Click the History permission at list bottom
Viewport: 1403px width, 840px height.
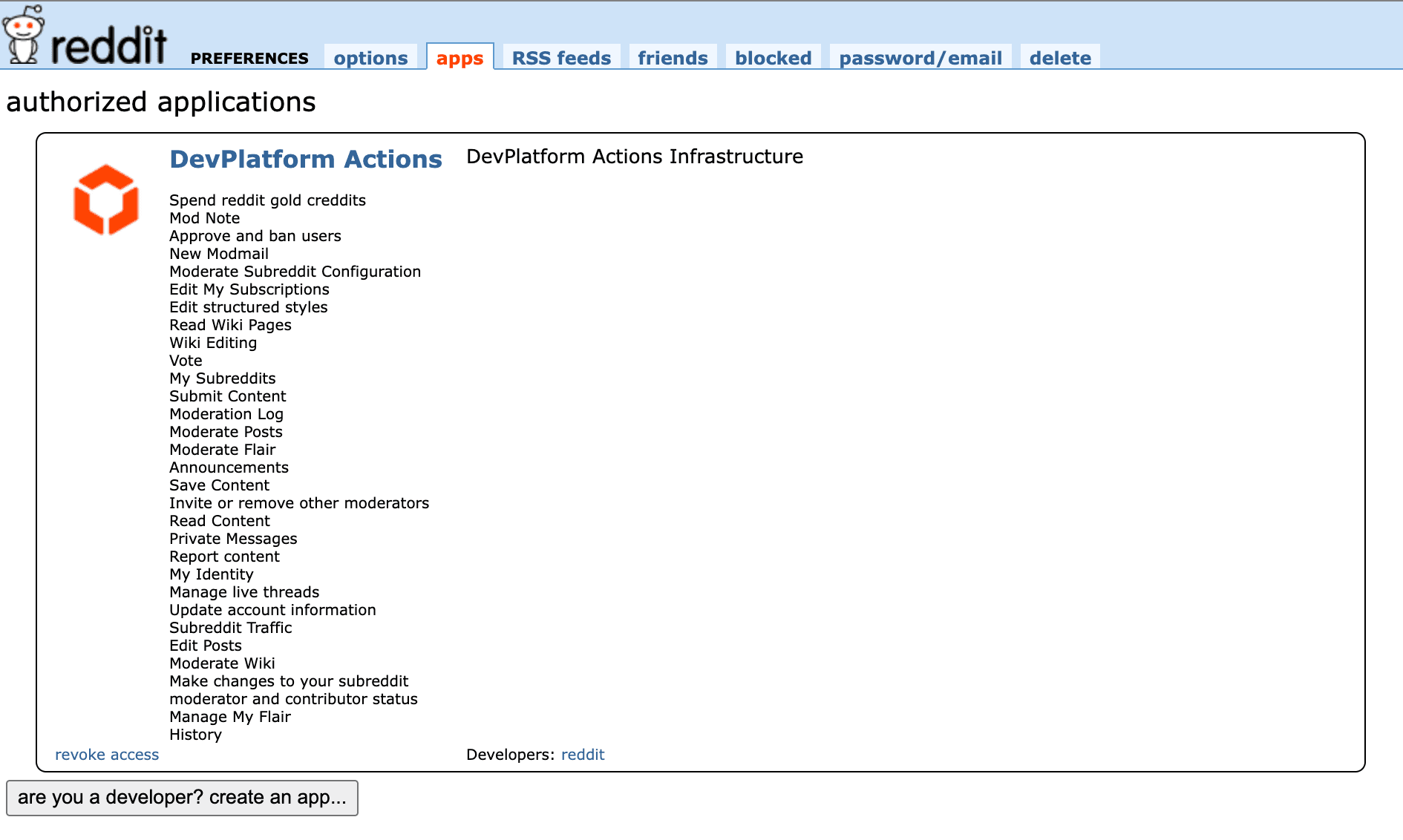click(x=195, y=735)
